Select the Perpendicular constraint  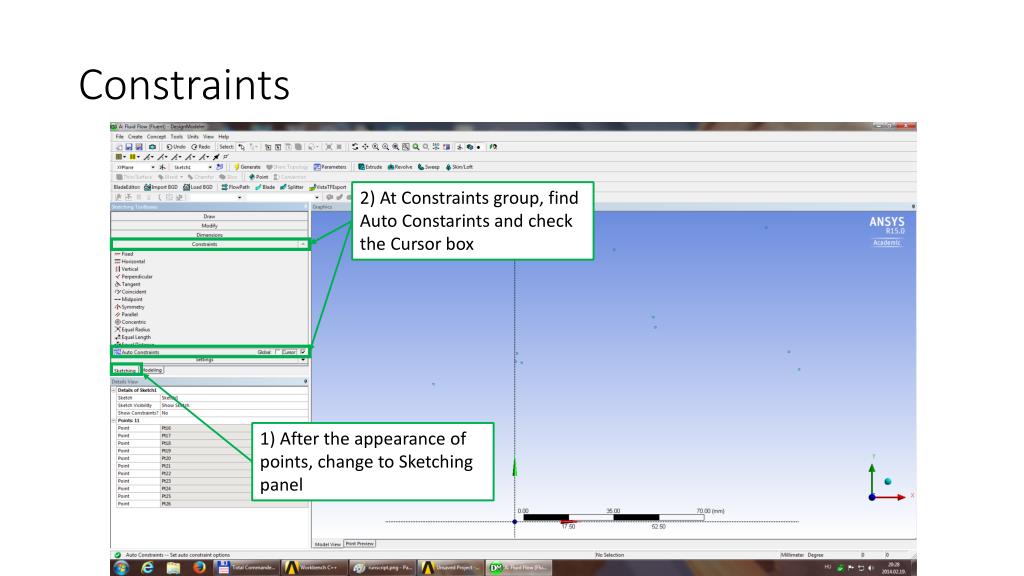click(134, 277)
